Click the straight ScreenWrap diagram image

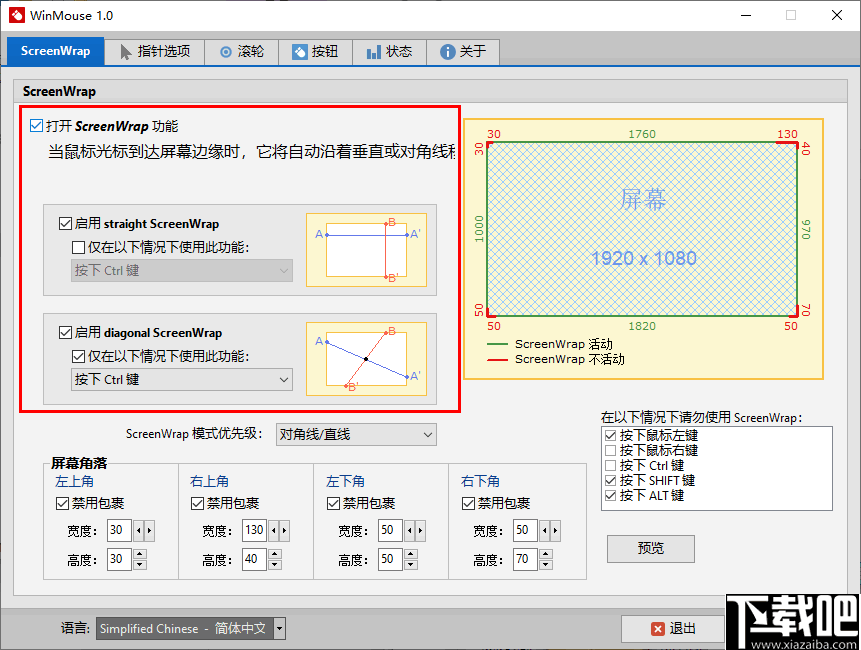click(367, 248)
